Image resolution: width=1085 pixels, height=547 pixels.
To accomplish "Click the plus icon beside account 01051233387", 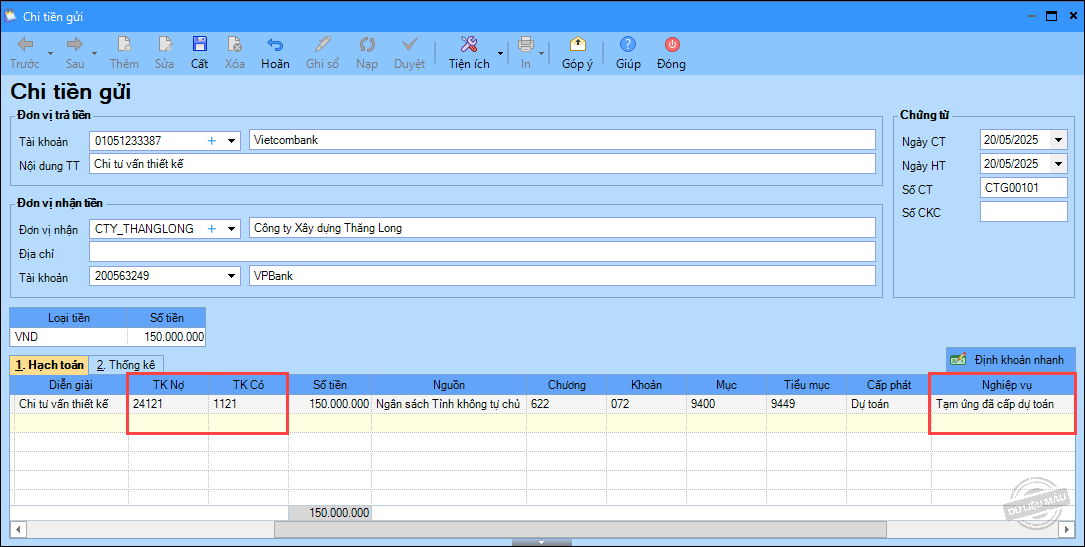I will tap(211, 140).
